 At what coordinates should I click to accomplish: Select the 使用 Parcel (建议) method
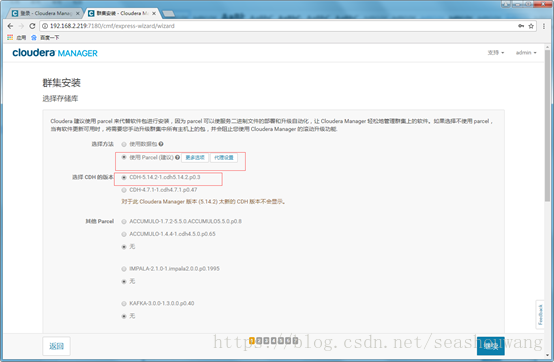coord(124,157)
